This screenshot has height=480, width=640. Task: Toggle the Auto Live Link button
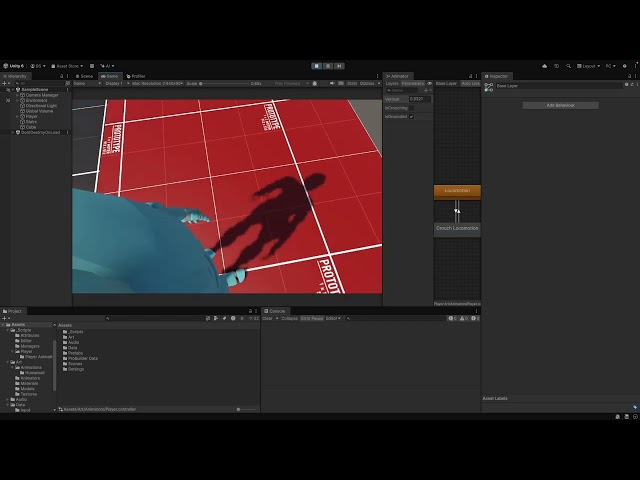(x=470, y=83)
